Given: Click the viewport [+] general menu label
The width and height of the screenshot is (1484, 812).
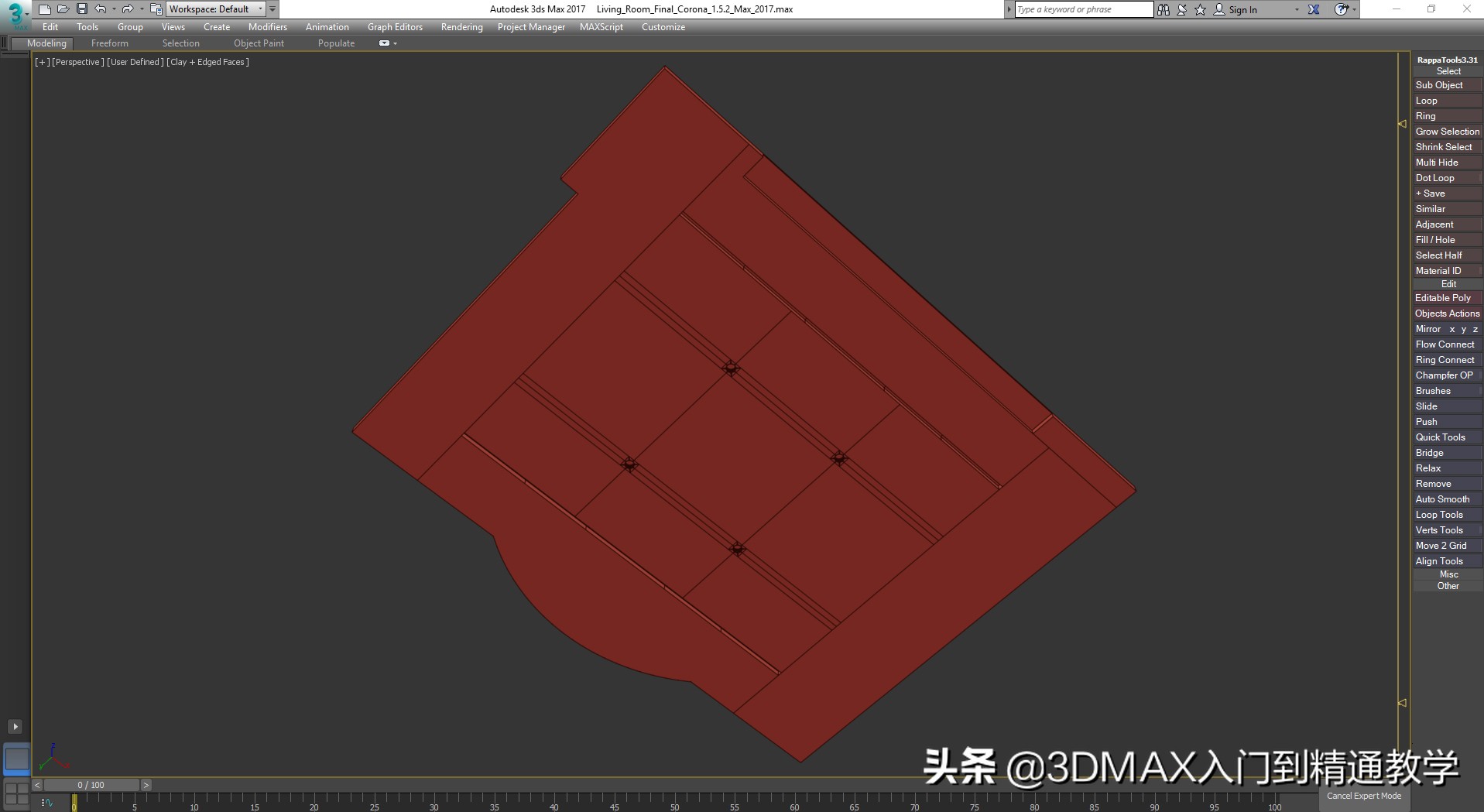Looking at the screenshot, I should click(42, 62).
